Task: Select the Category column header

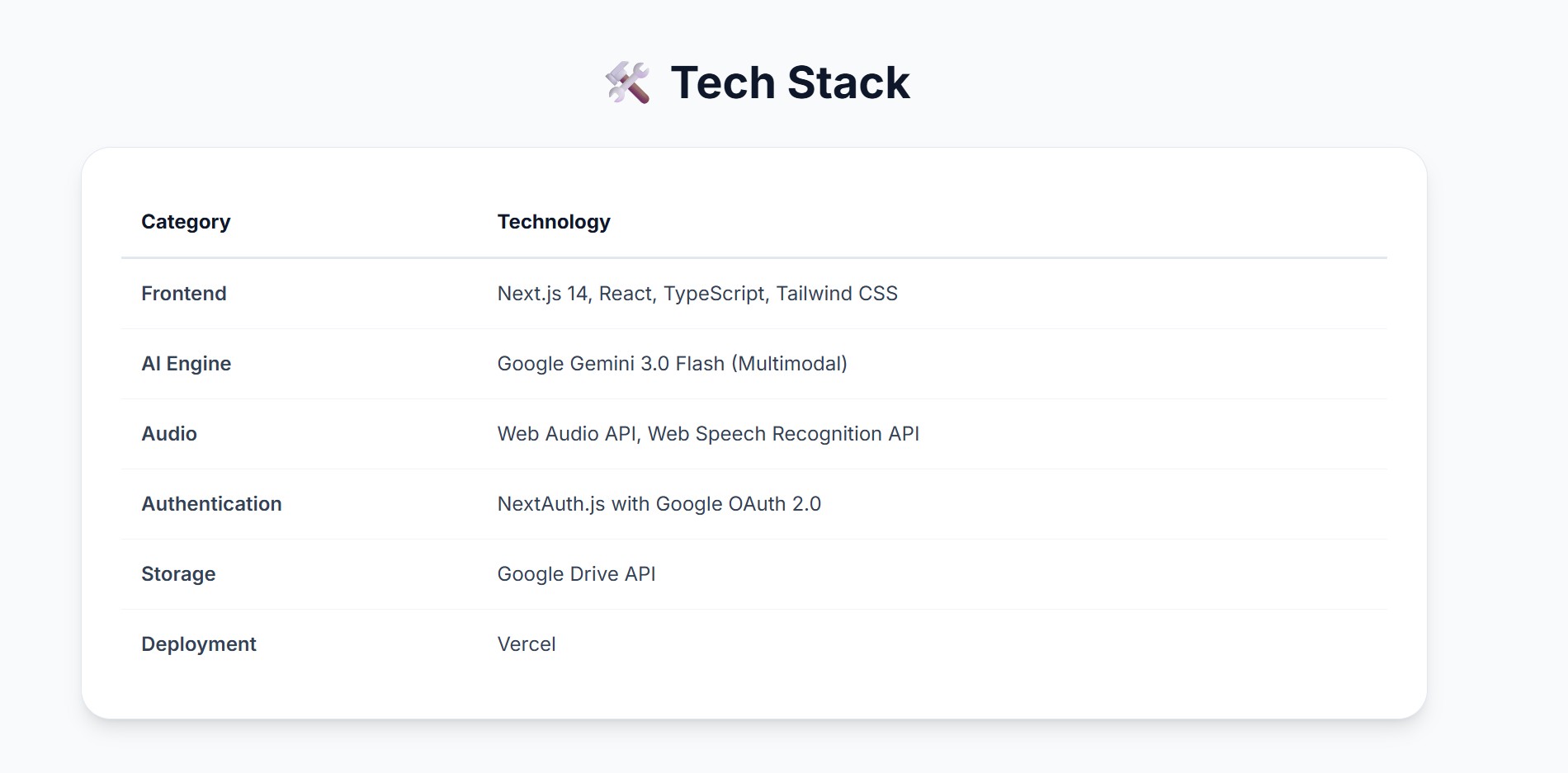Action: (x=186, y=222)
